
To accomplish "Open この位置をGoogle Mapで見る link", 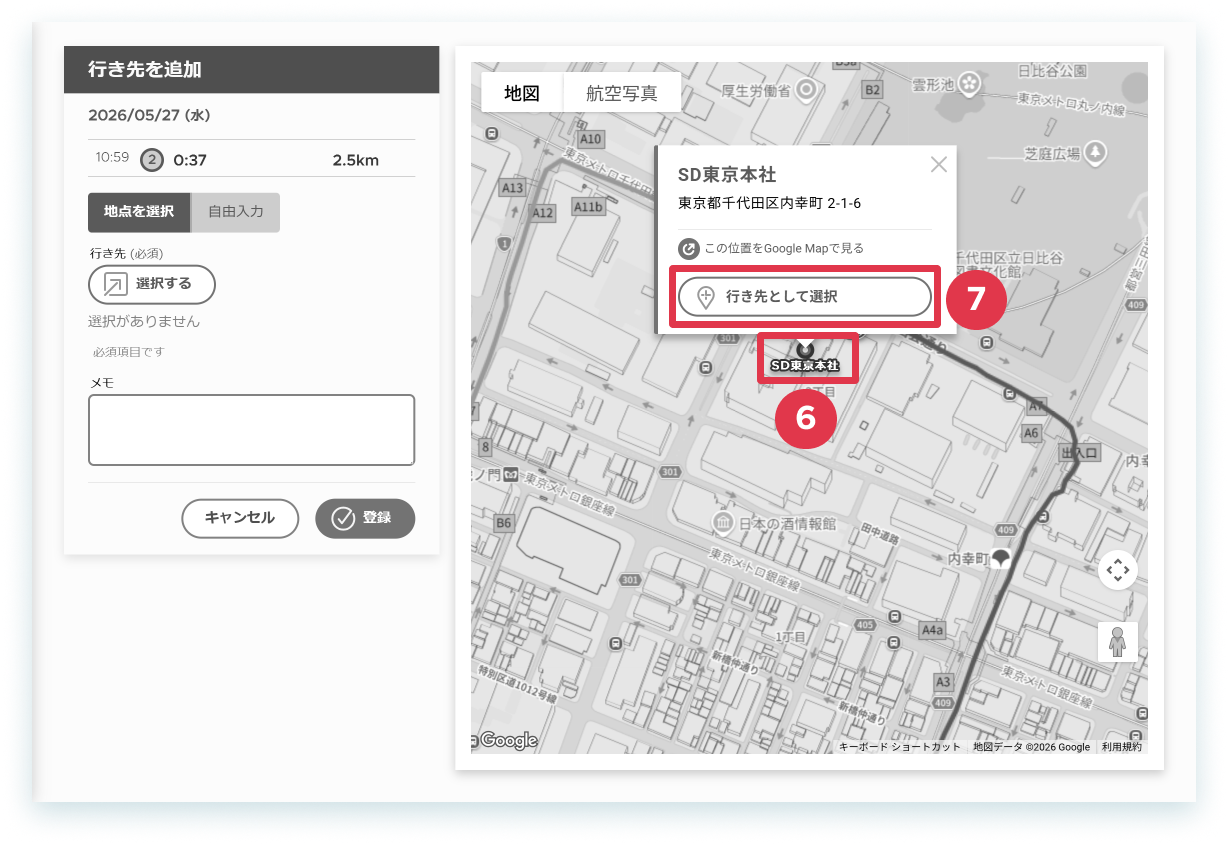I will coord(771,248).
